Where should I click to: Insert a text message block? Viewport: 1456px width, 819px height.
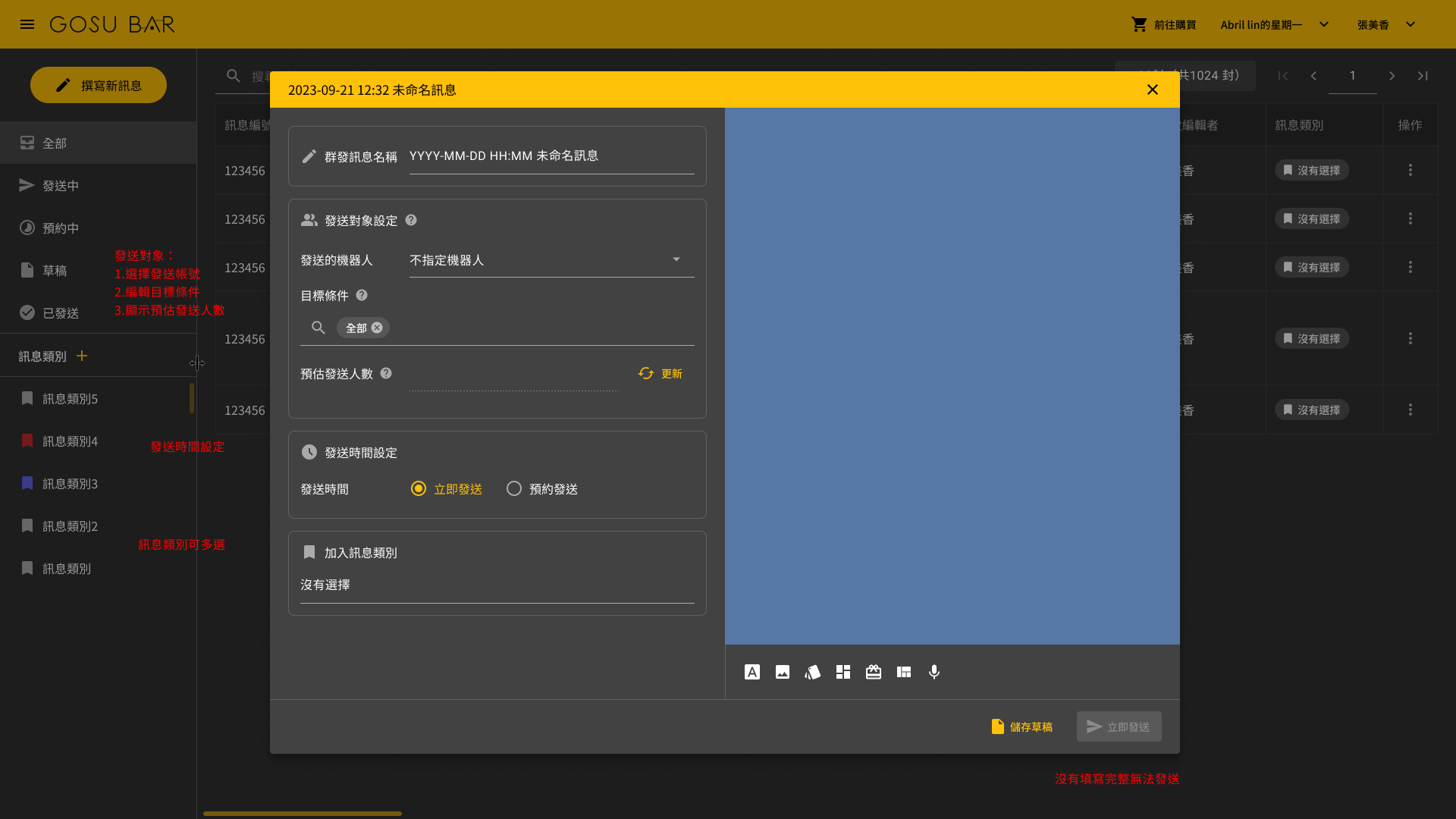coord(752,672)
